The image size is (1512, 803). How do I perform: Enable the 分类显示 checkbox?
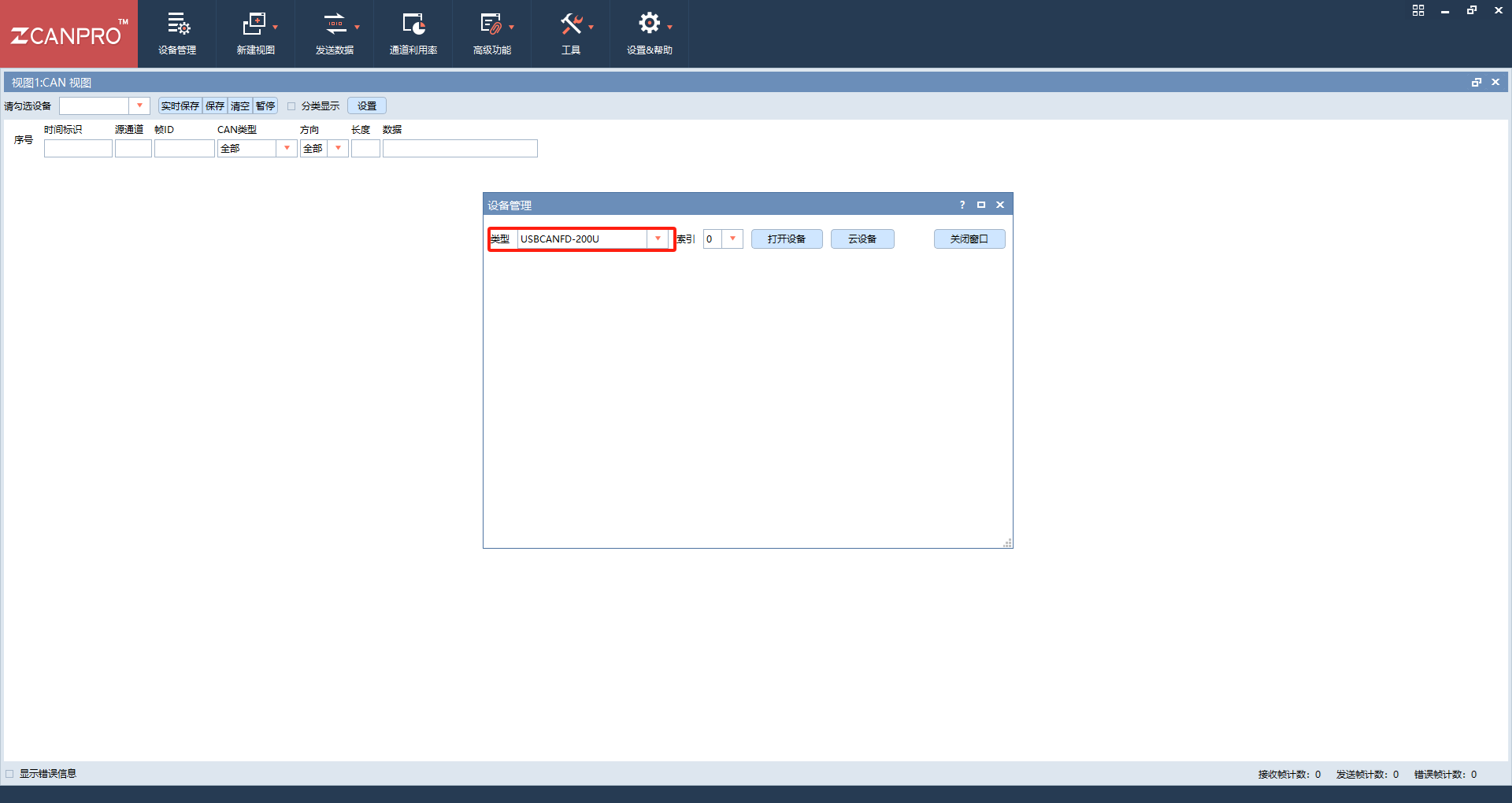pyautogui.click(x=291, y=106)
